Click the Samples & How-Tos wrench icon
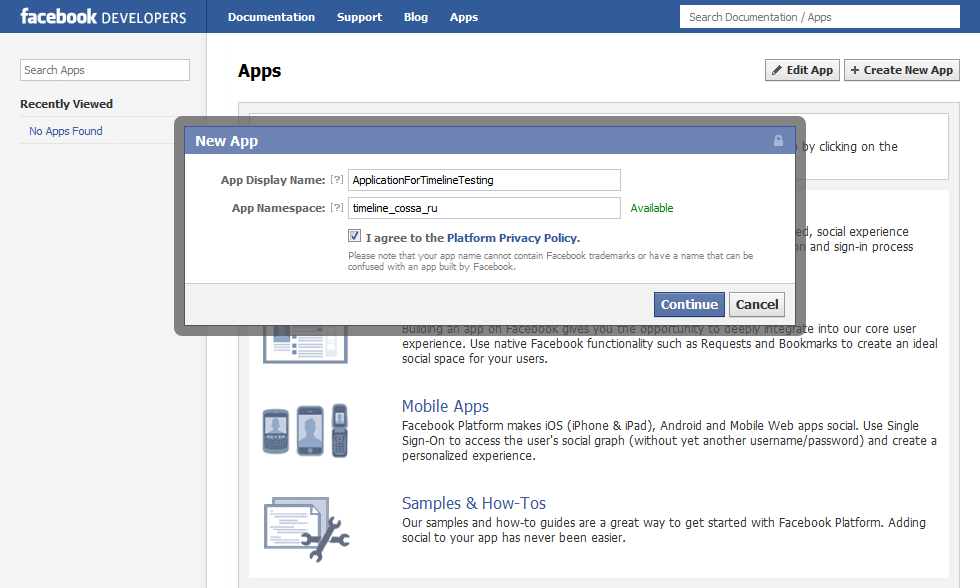The height and width of the screenshot is (588, 980). pyautogui.click(x=306, y=529)
